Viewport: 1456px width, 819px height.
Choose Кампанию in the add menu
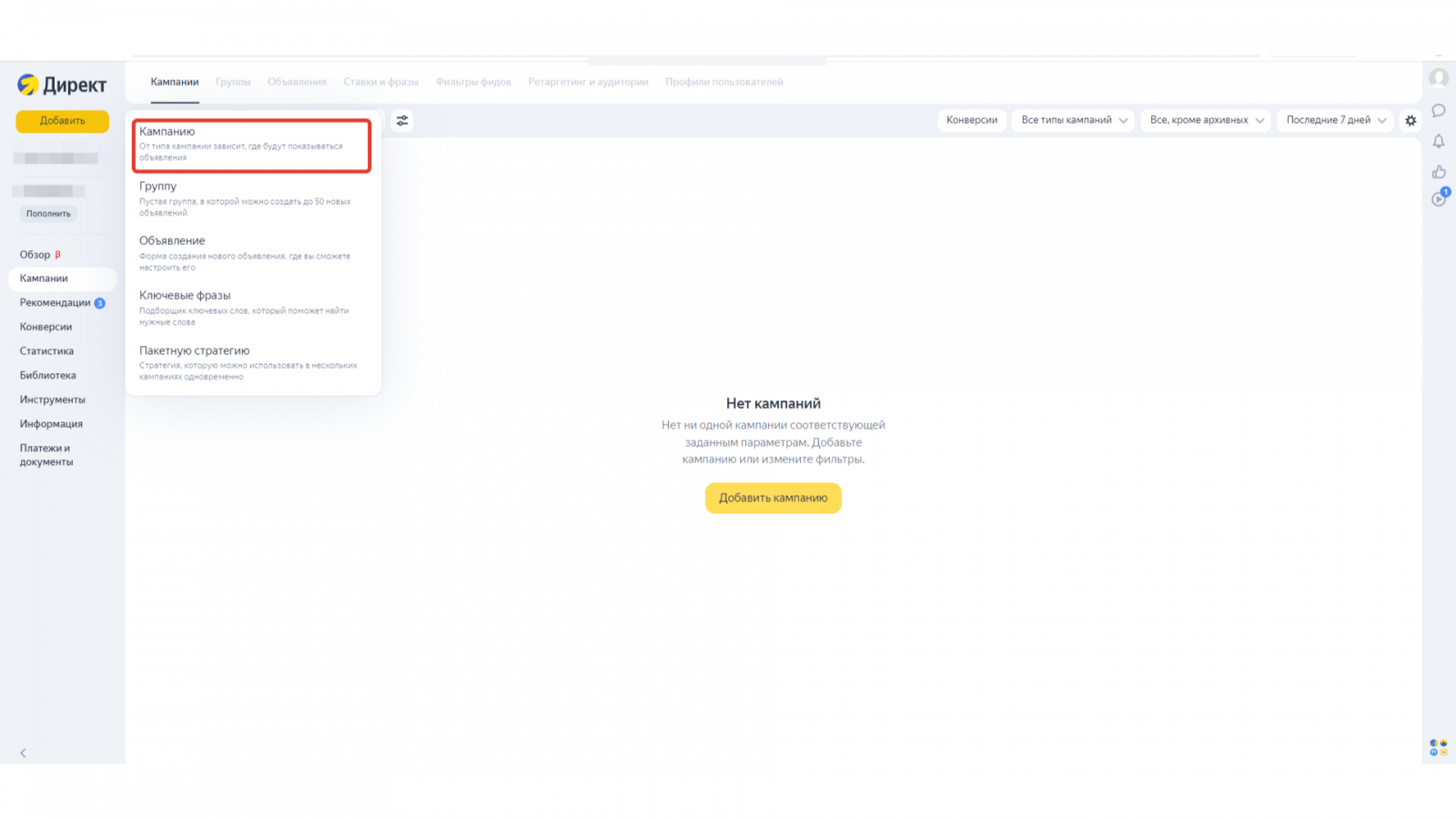click(252, 145)
